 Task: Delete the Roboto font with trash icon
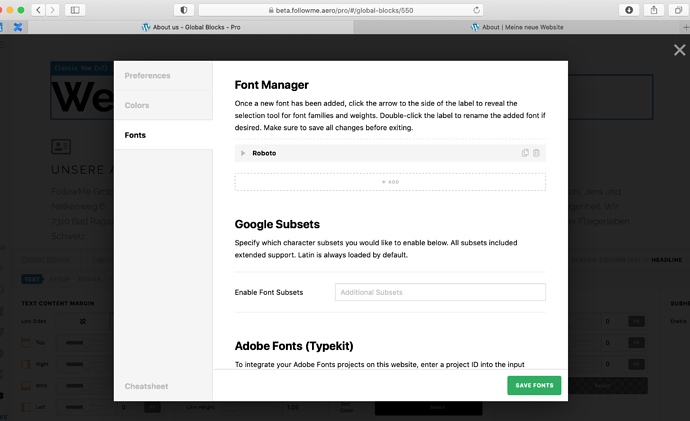537,153
